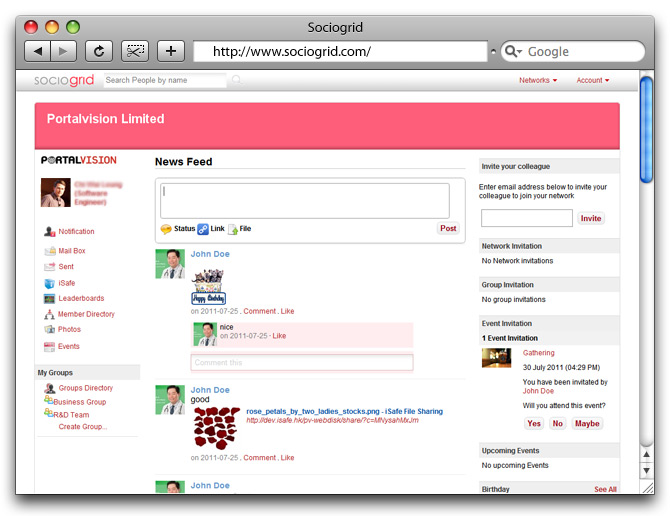Click the Notification sidebar icon
Viewport: 670px width, 516px height.
tap(50, 232)
